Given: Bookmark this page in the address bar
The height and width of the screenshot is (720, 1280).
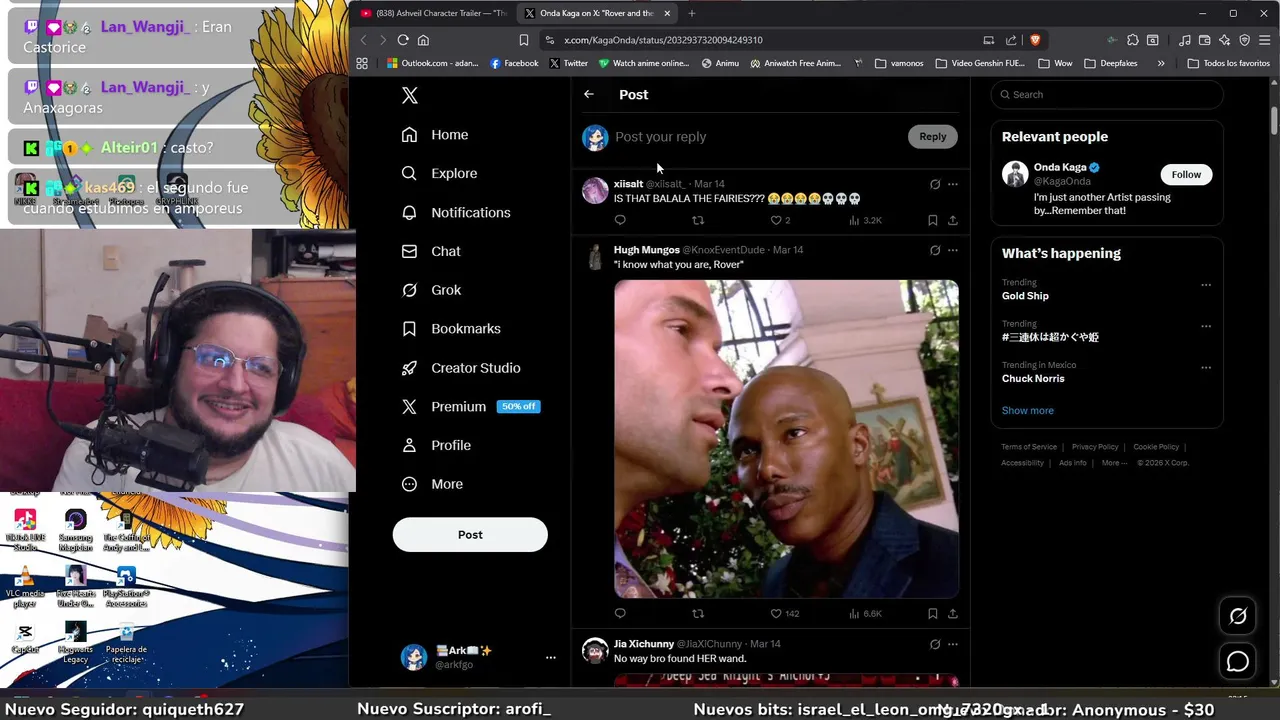Looking at the screenshot, I should coord(523,40).
